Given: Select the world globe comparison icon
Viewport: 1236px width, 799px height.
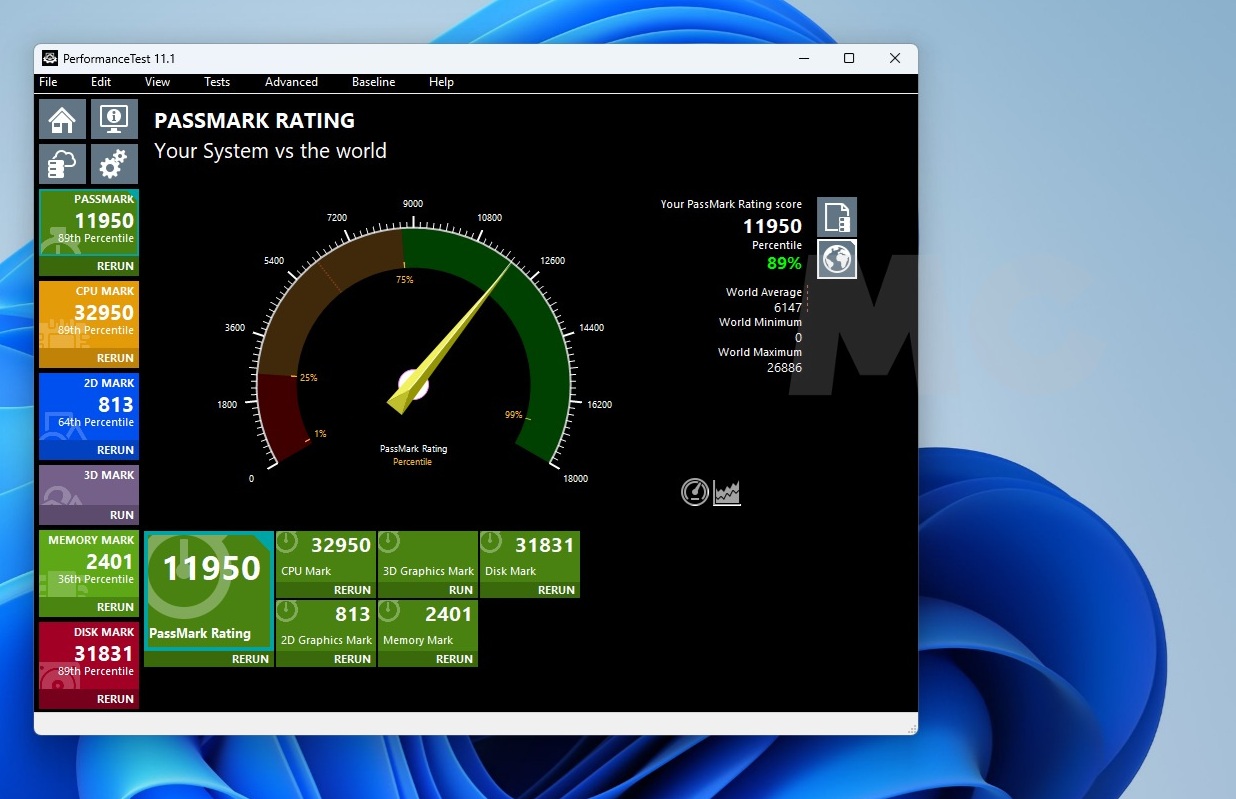Looking at the screenshot, I should 837,259.
